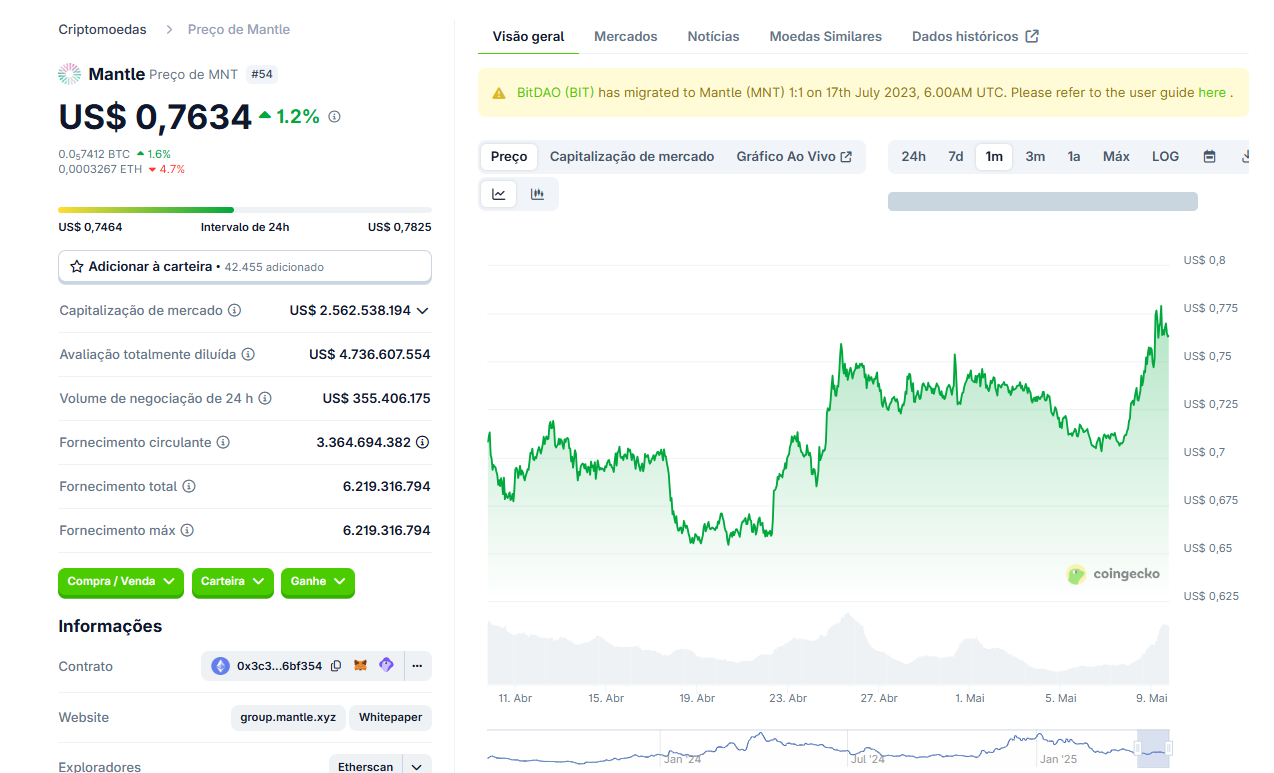Viewport: 1274px width, 773px height.
Task: Open Gráfico Ao Vivo external chart
Action: click(794, 157)
